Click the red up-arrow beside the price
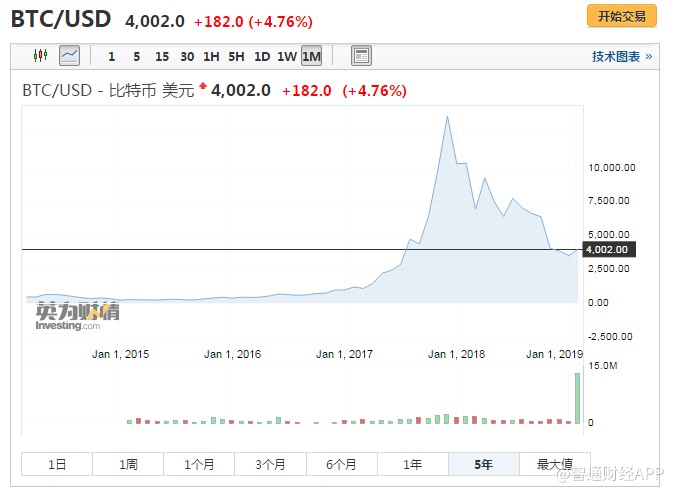The width and height of the screenshot is (674, 493). (x=203, y=89)
